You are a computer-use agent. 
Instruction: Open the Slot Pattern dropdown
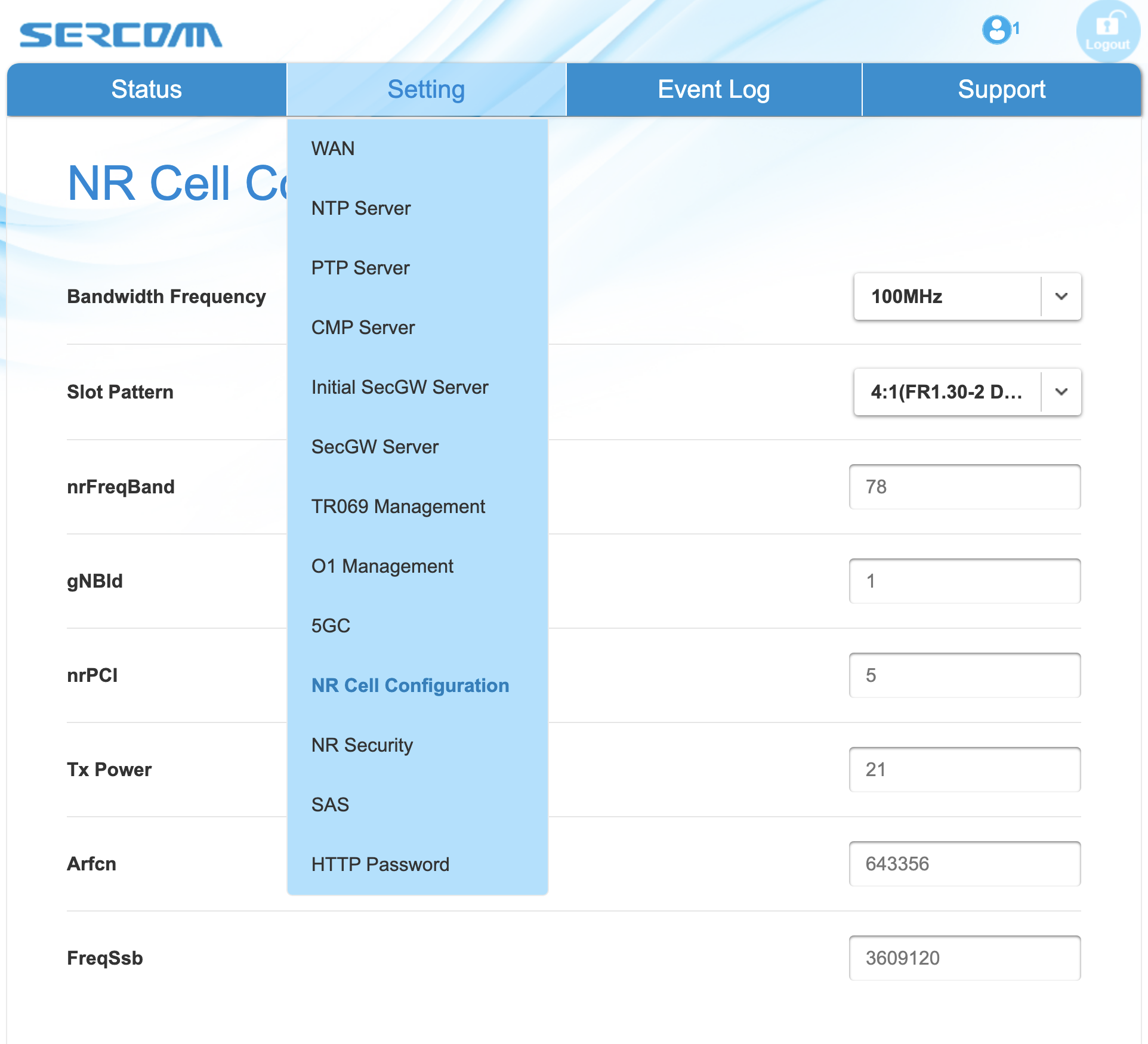[967, 392]
